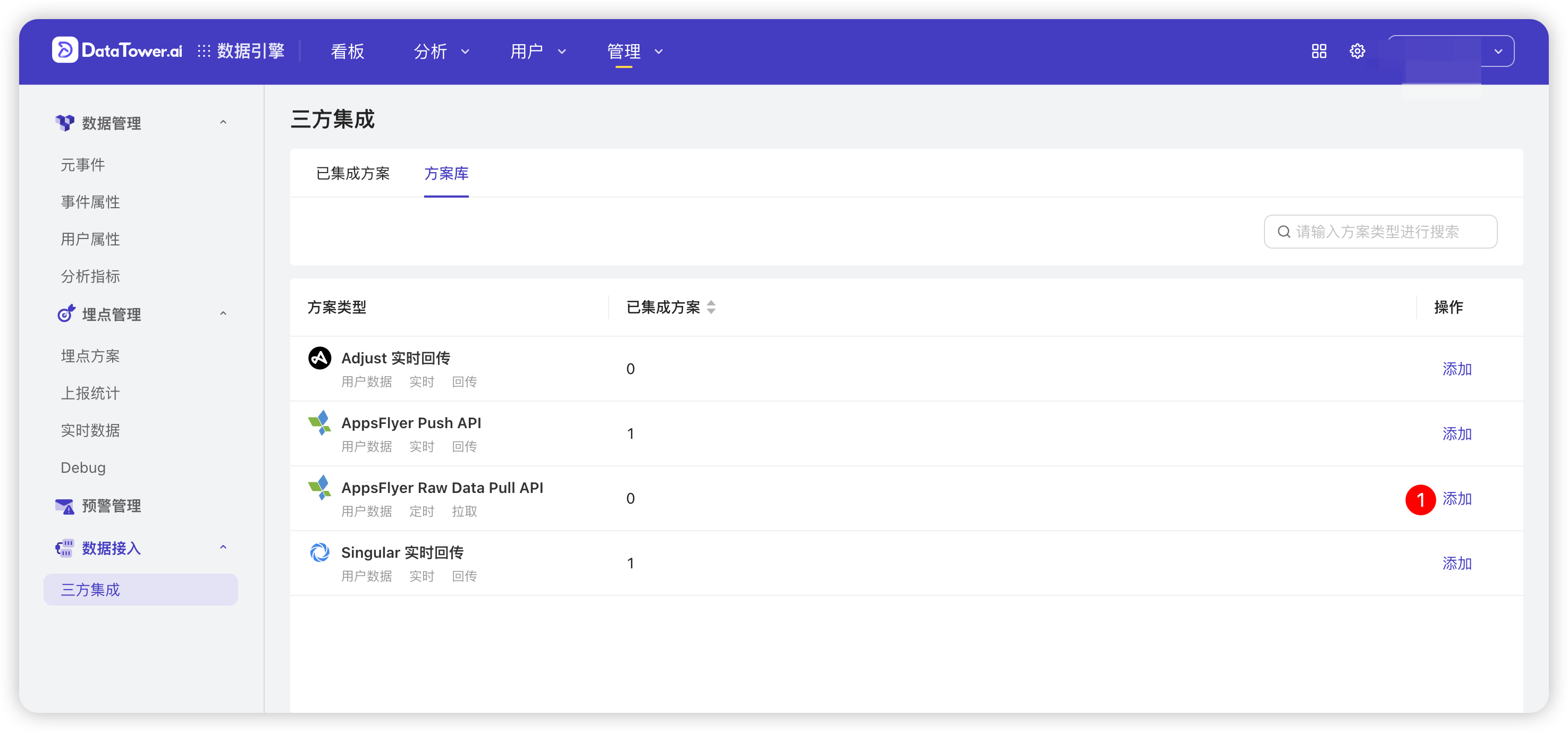The width and height of the screenshot is (1568, 732).
Task: Click 添加 for AppsFlyer Raw Data Pull API
Action: click(1457, 498)
